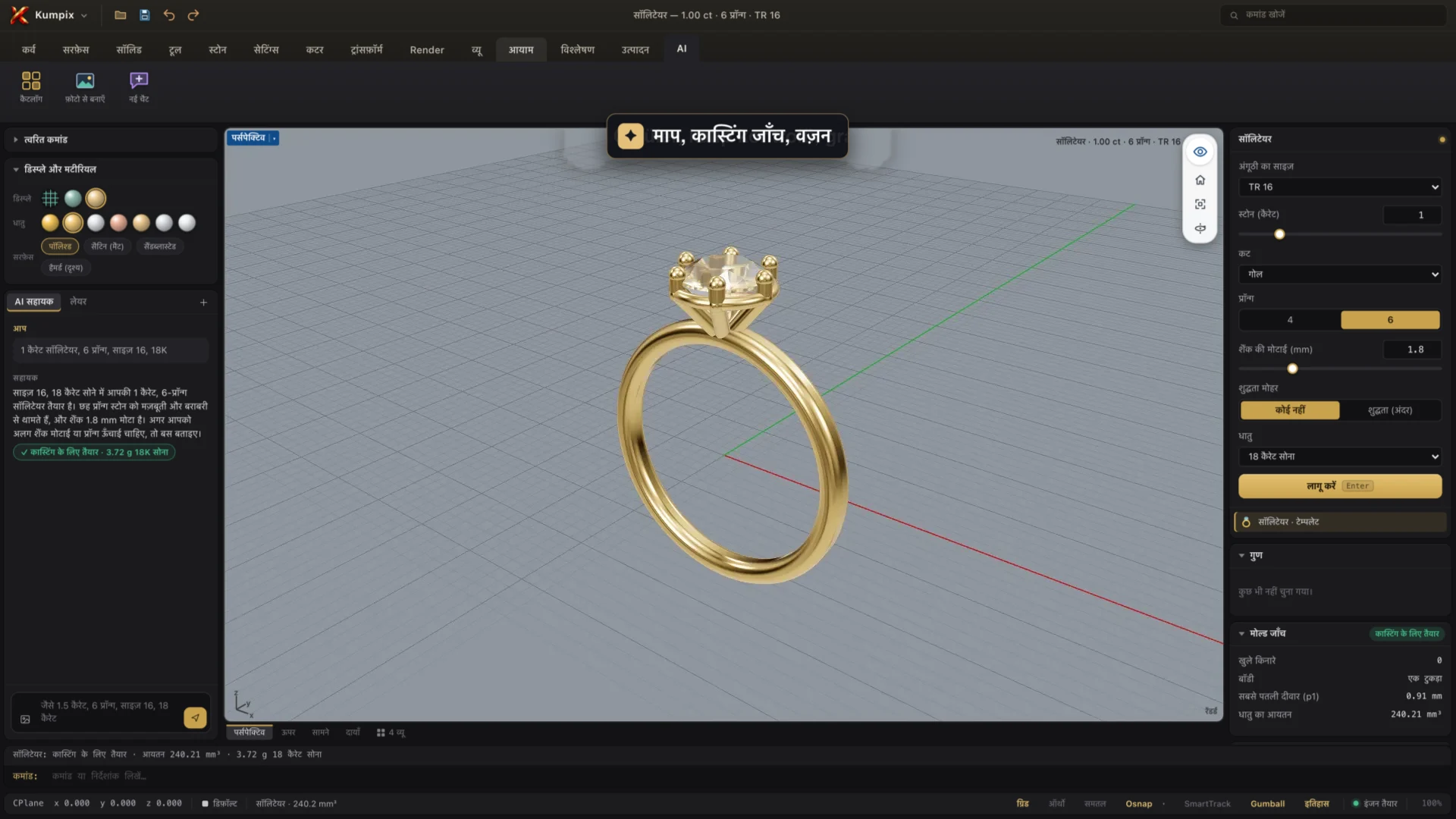The width and height of the screenshot is (1456, 819).
Task: Save using the floppy disk icon
Action: (145, 15)
